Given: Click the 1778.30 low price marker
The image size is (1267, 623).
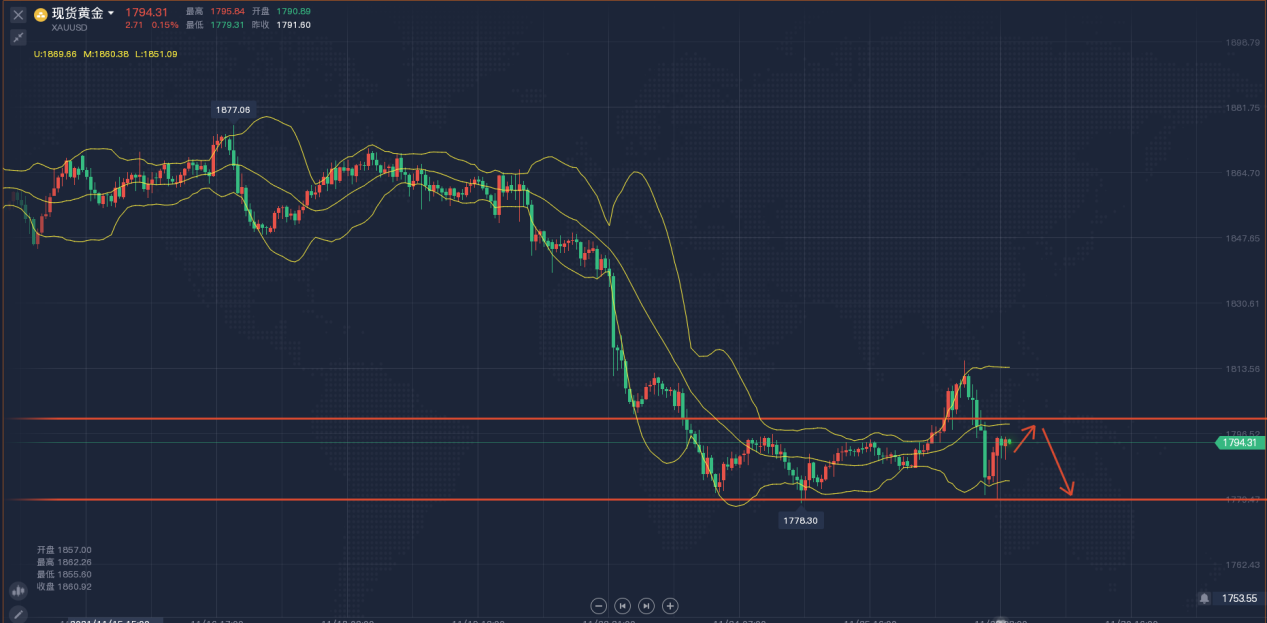Looking at the screenshot, I should coord(801,521).
